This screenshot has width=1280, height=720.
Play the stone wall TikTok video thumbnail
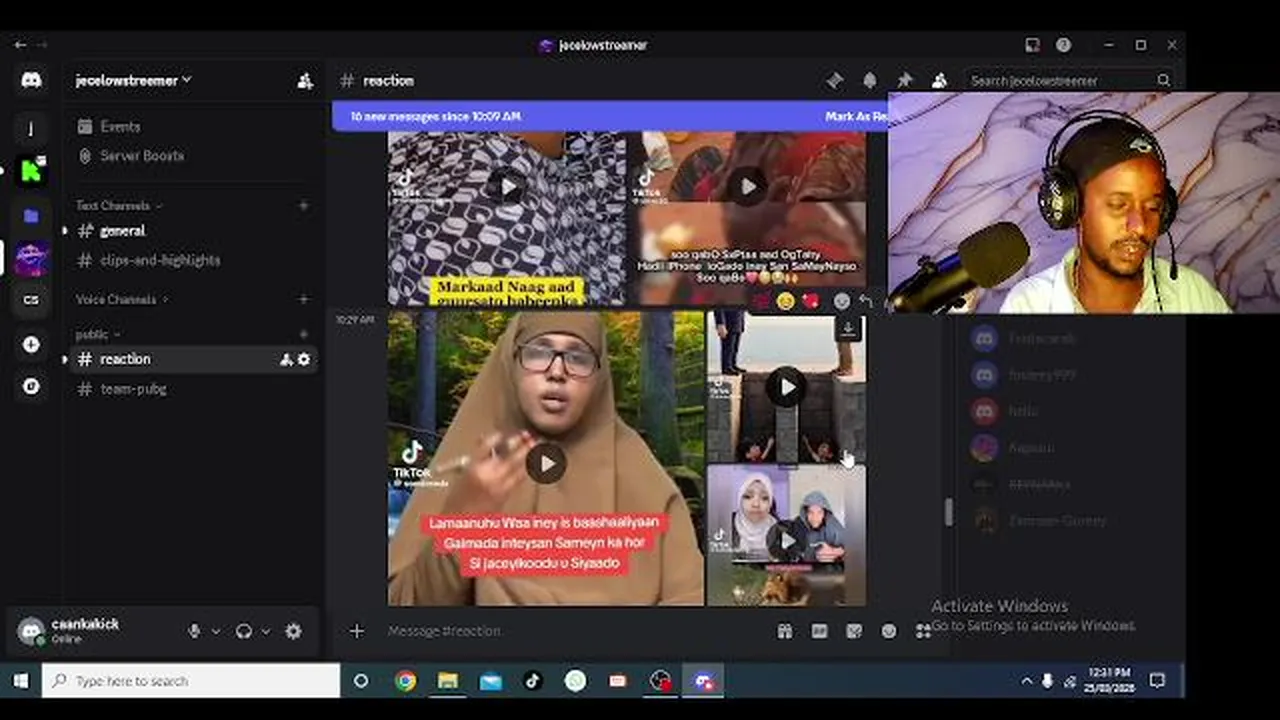point(786,388)
